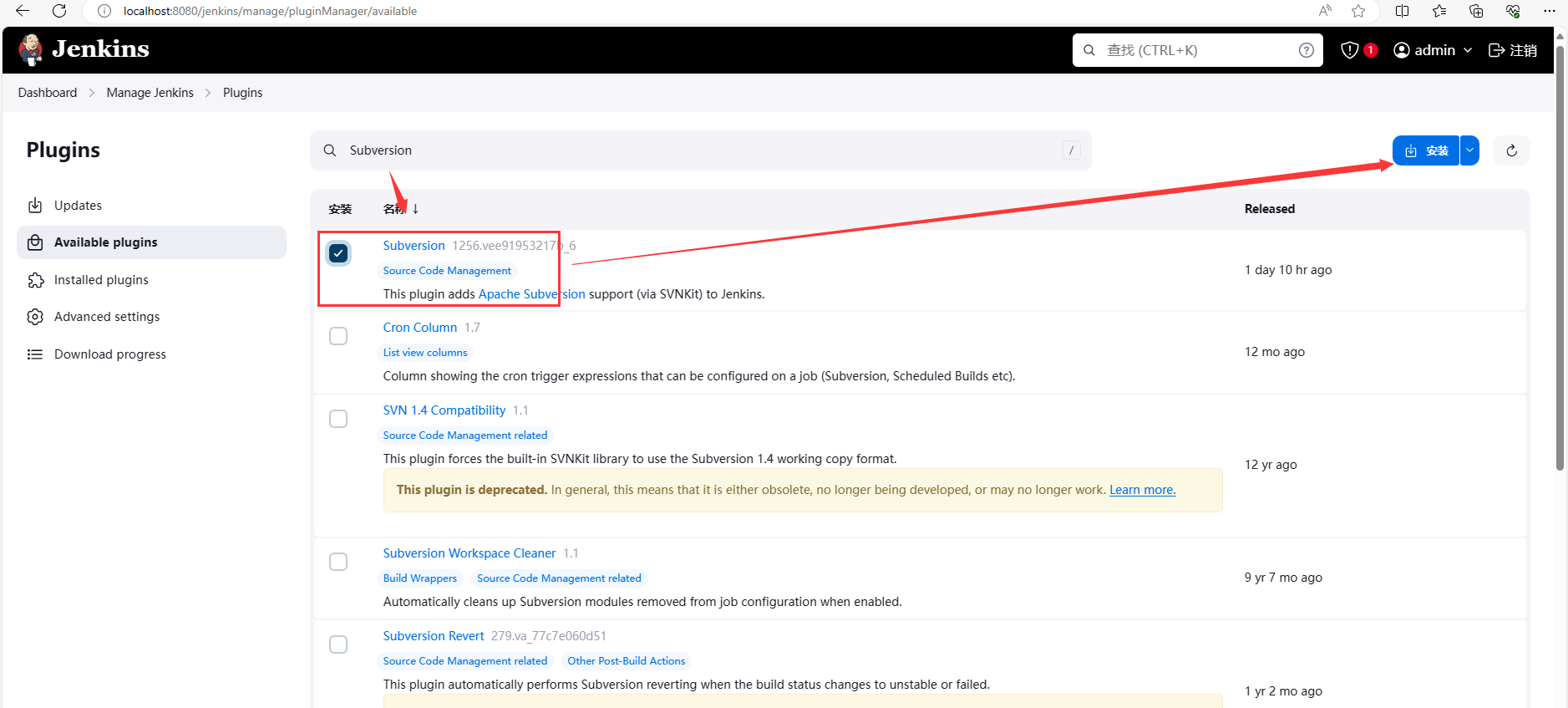The height and width of the screenshot is (708, 1568).
Task: Click the blue install button
Action: pos(1426,150)
